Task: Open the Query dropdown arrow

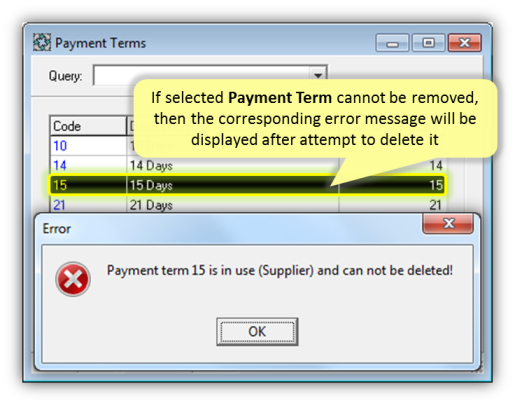Action: point(318,76)
